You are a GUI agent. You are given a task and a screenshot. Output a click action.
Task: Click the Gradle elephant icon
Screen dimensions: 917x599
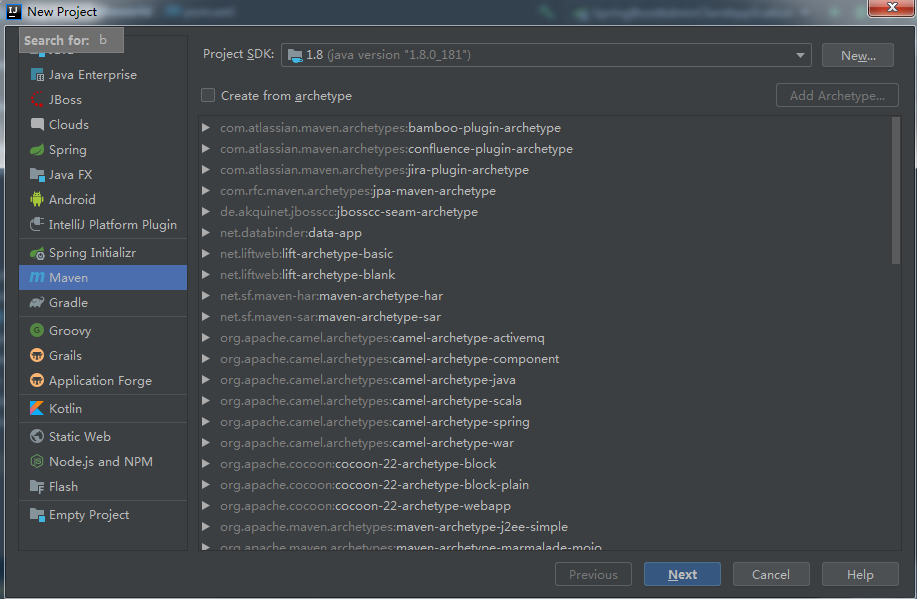pos(37,302)
